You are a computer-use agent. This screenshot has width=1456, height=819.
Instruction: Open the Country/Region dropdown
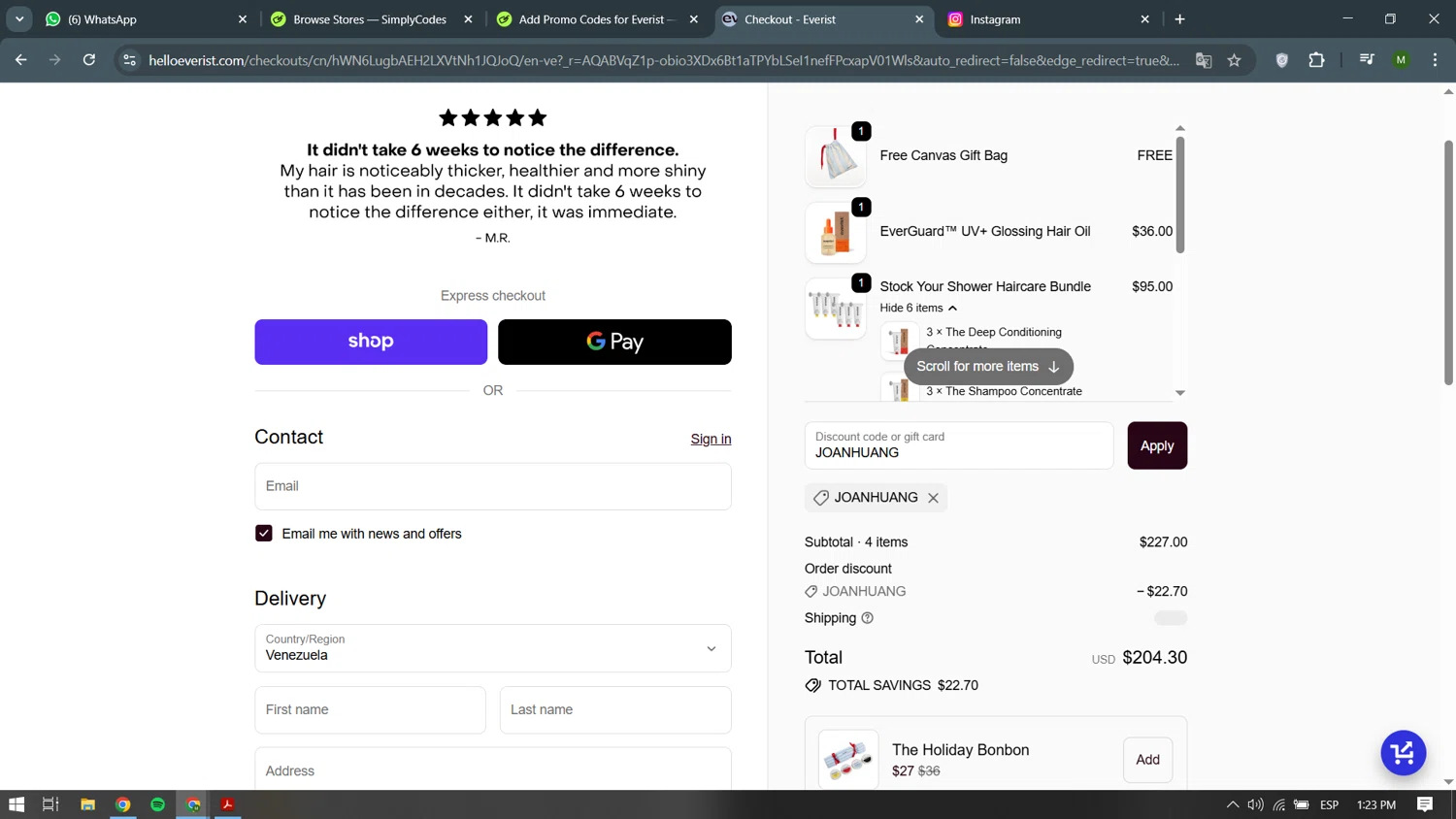click(493, 648)
